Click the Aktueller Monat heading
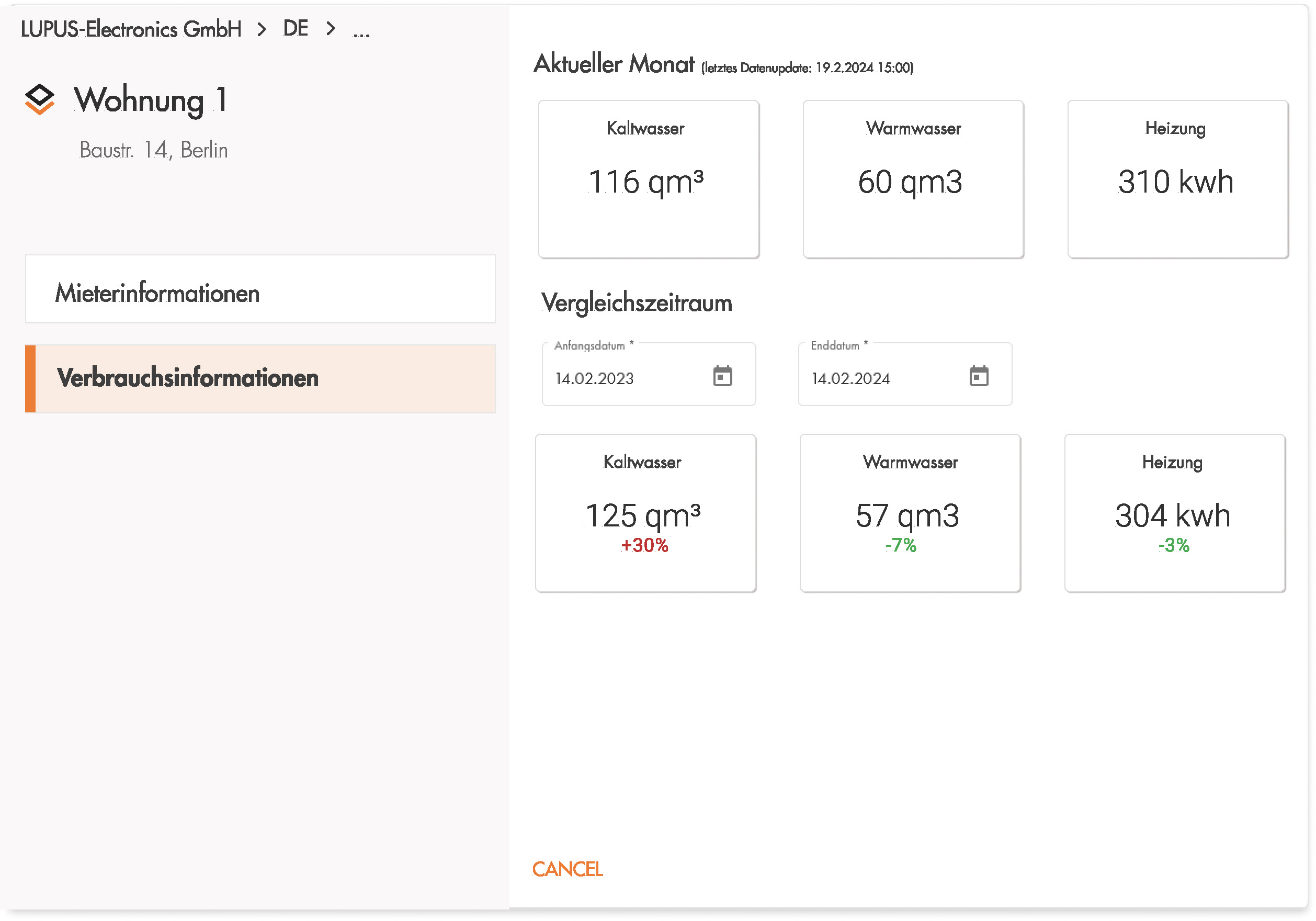The width and height of the screenshot is (1316, 921). (x=614, y=63)
